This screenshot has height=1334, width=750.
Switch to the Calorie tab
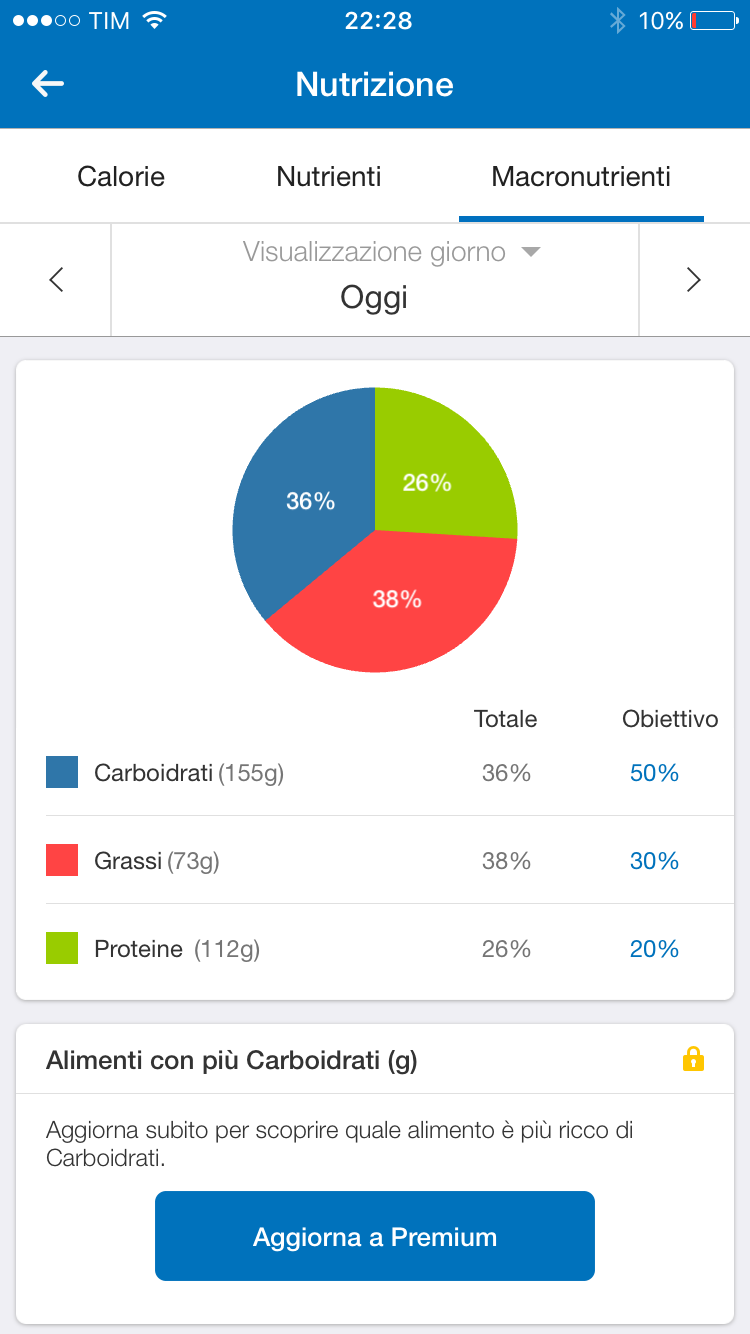pyautogui.click(x=121, y=177)
